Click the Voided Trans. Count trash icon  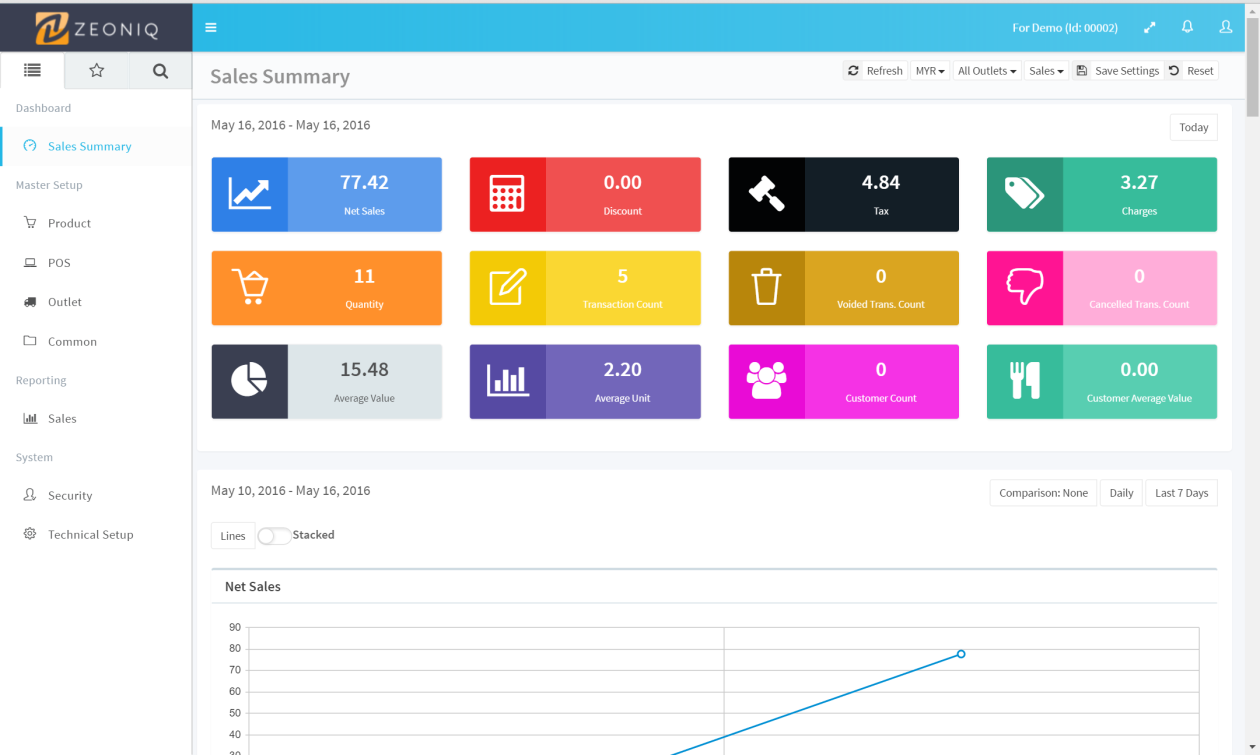(x=766, y=288)
